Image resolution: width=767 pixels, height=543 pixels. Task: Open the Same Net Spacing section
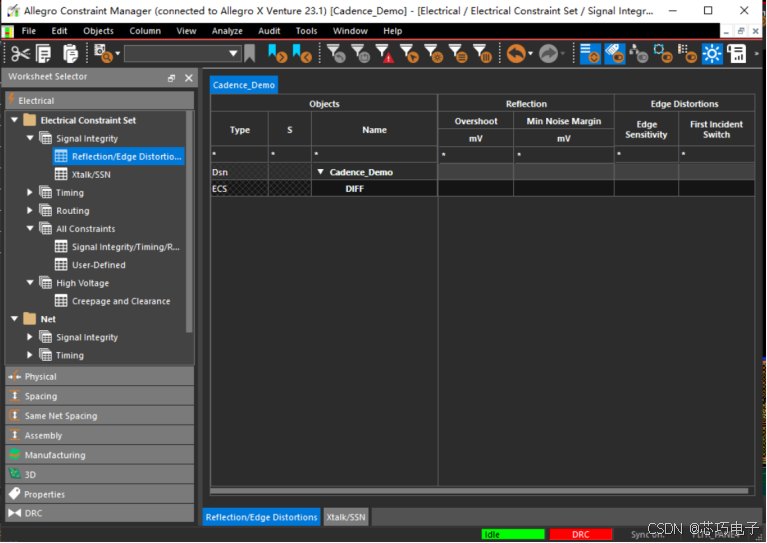[99, 416]
